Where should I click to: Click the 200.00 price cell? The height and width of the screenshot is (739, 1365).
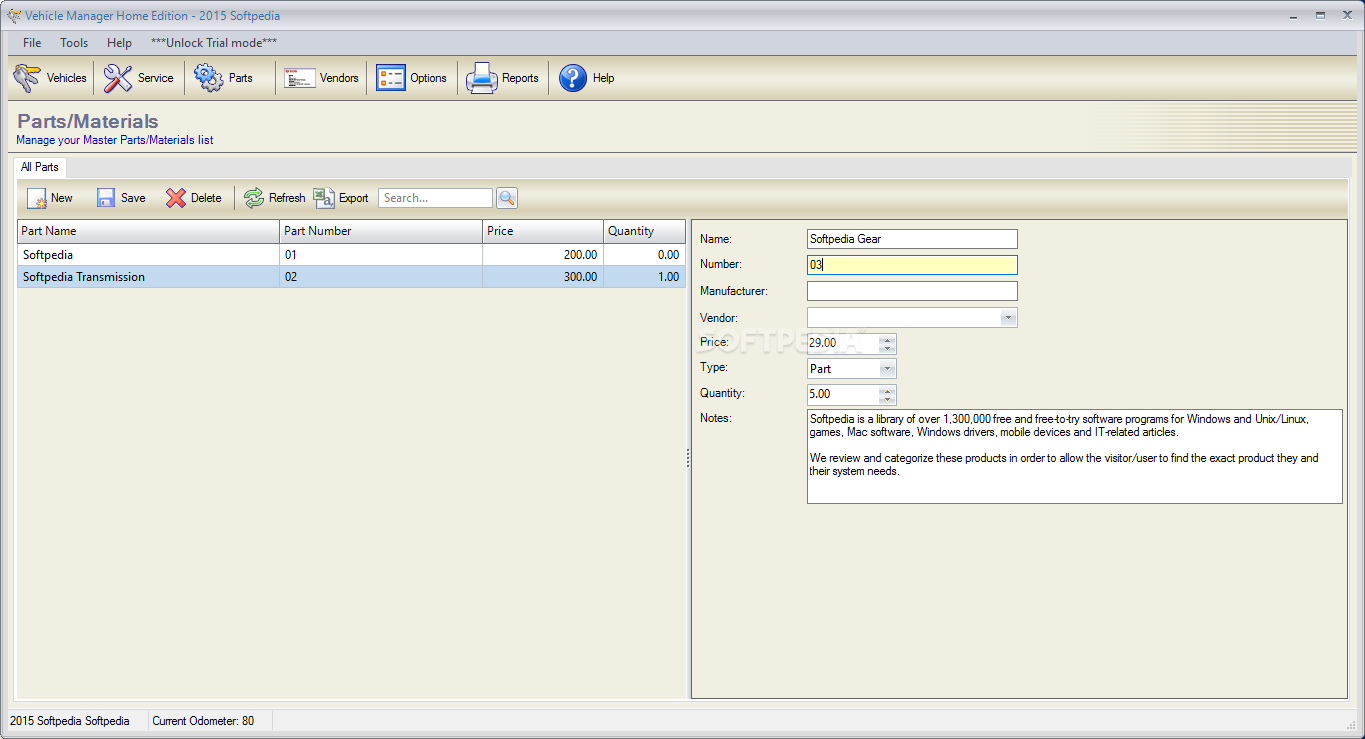point(543,255)
